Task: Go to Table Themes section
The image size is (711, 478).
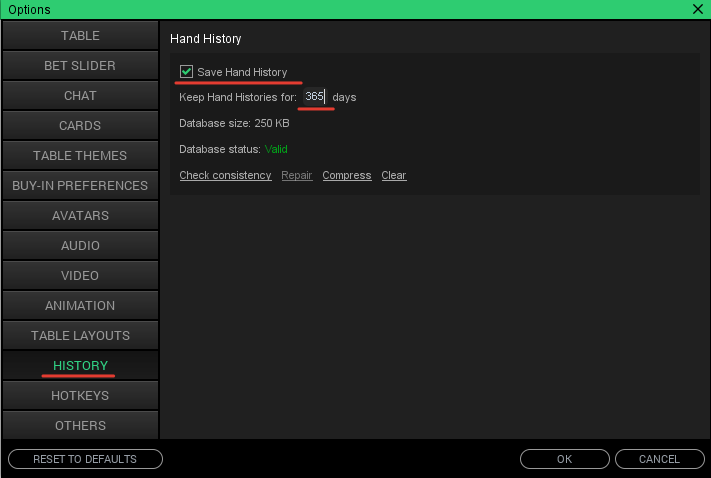Action: point(80,155)
